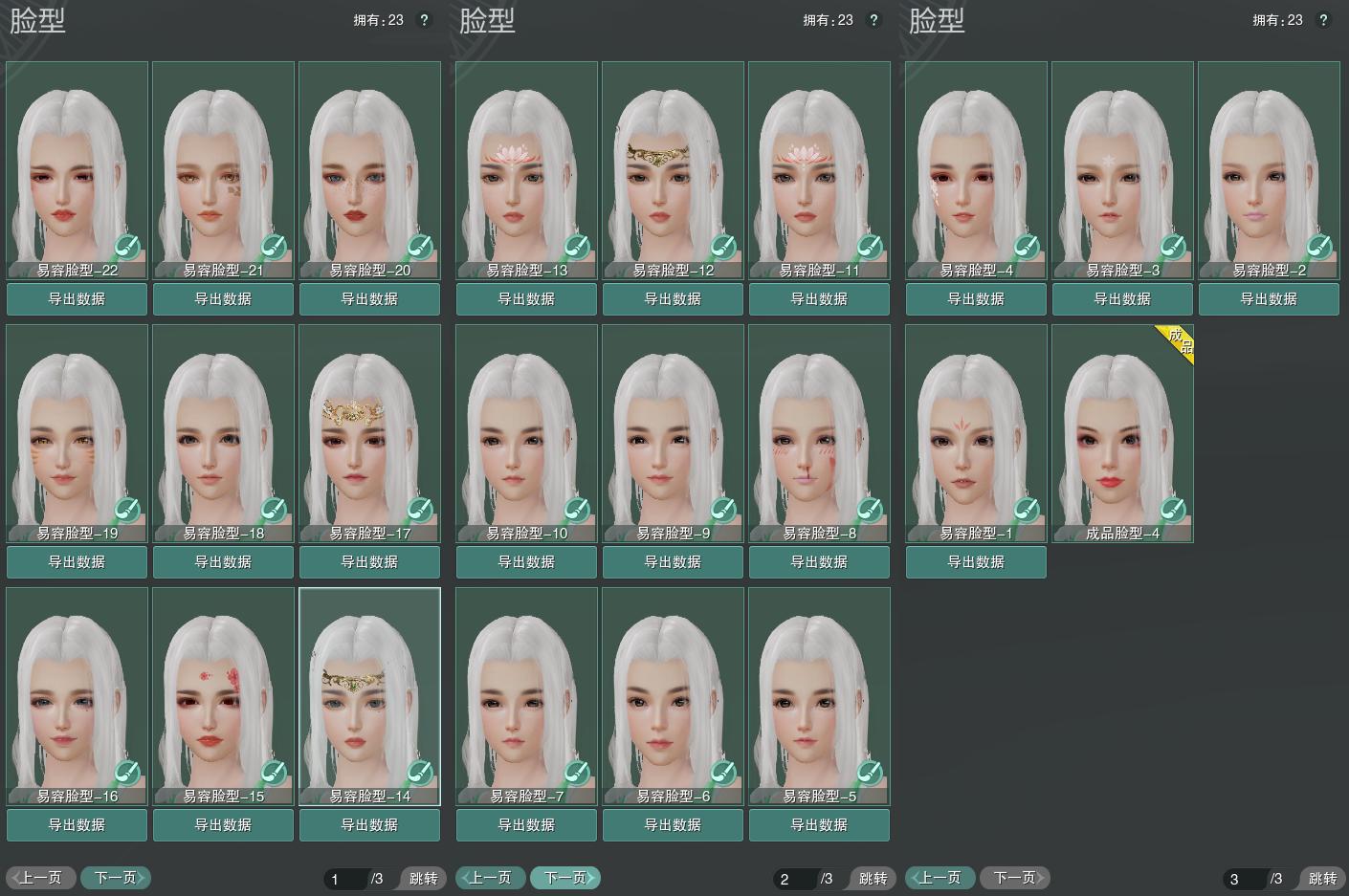Click the brush icon on 易容脸型-10
Viewport: 1349px width, 896px height.
coord(577,511)
